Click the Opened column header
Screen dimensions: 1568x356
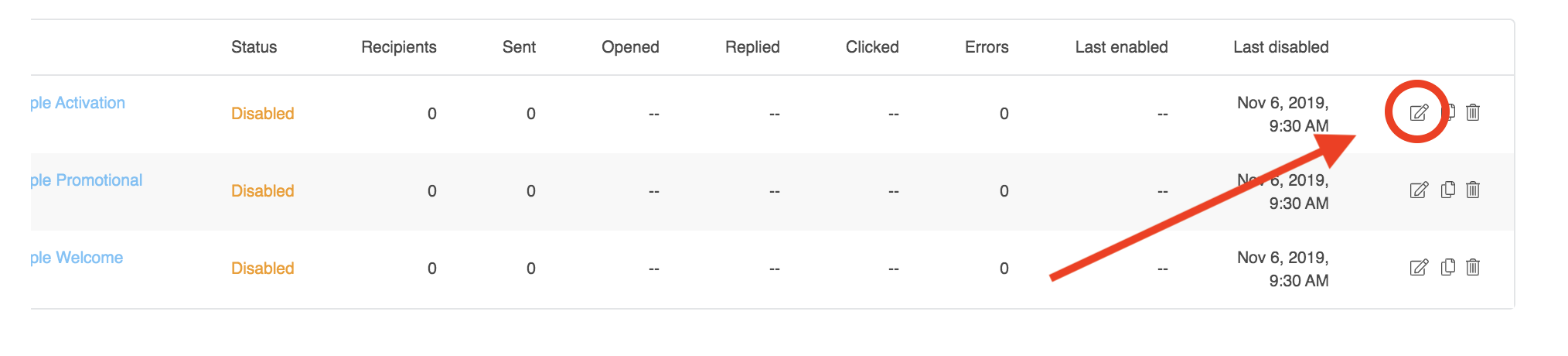point(630,47)
